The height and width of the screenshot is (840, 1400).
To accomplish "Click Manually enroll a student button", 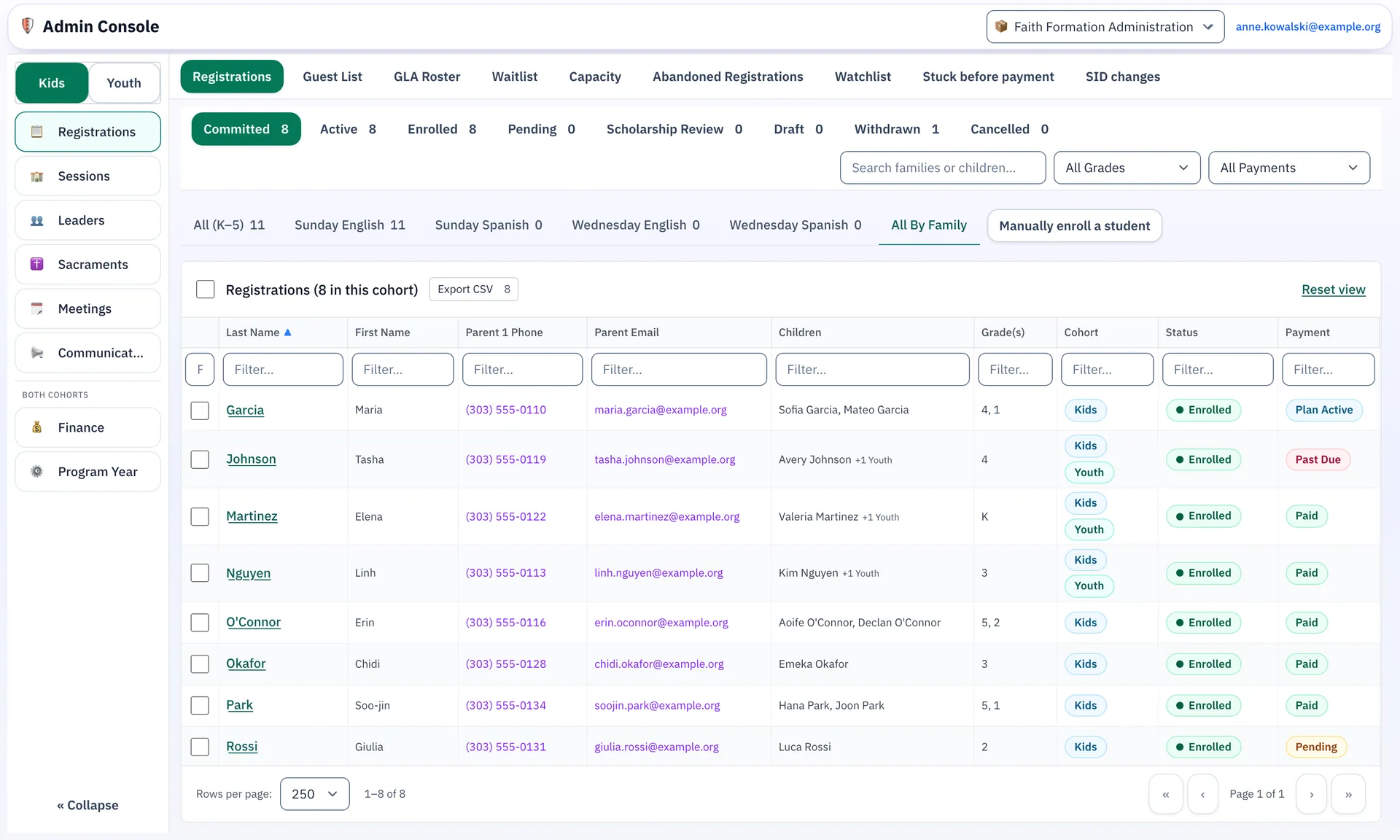I will pyautogui.click(x=1074, y=226).
